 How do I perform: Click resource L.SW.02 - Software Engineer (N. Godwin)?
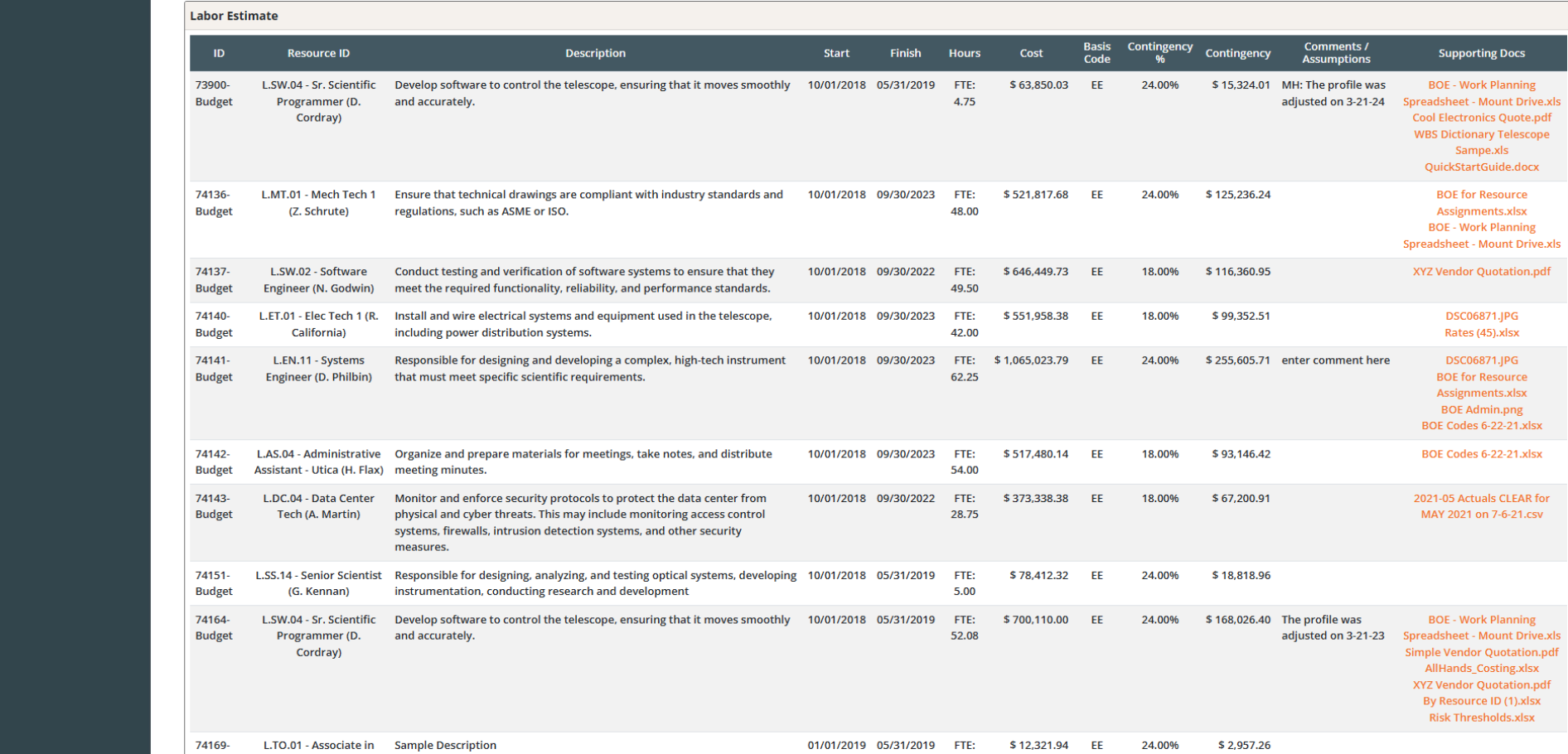click(318, 279)
